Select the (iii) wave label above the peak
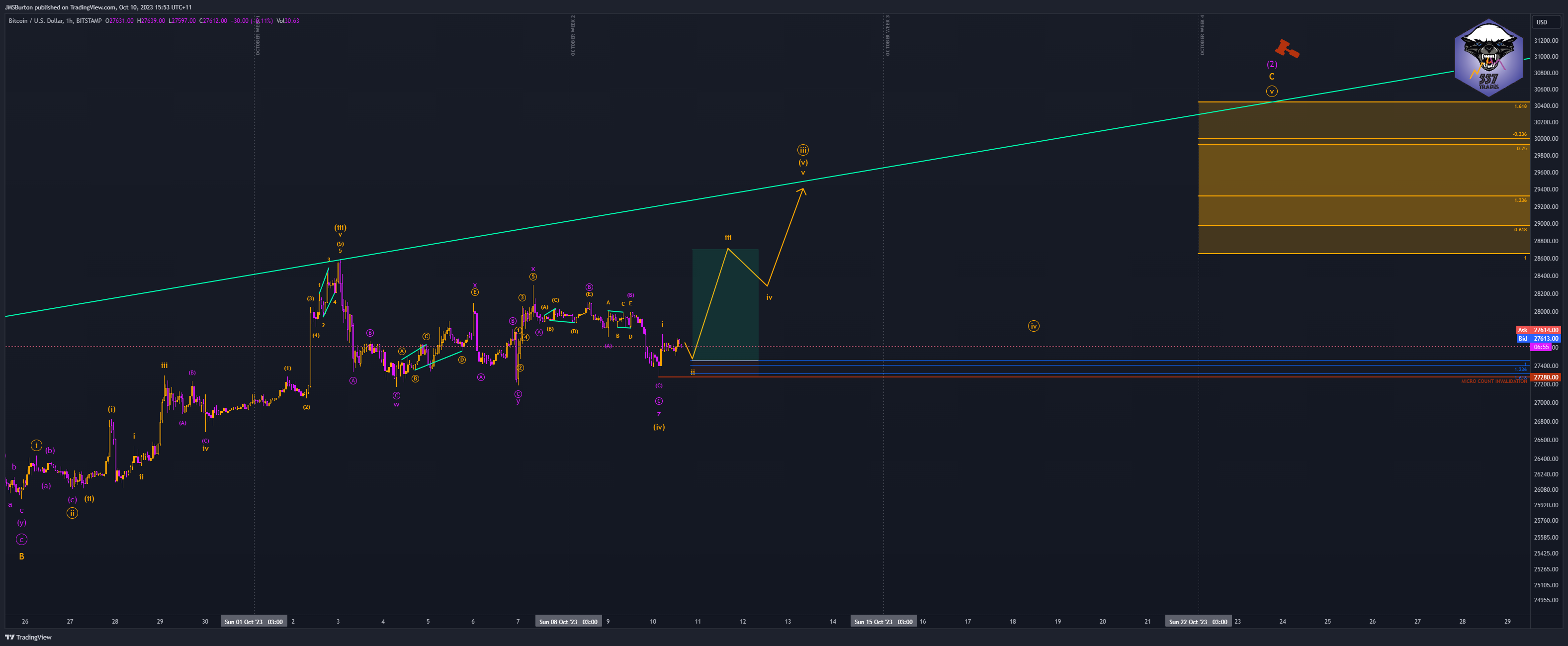Viewport: 1568px width, 646px height. (340, 228)
